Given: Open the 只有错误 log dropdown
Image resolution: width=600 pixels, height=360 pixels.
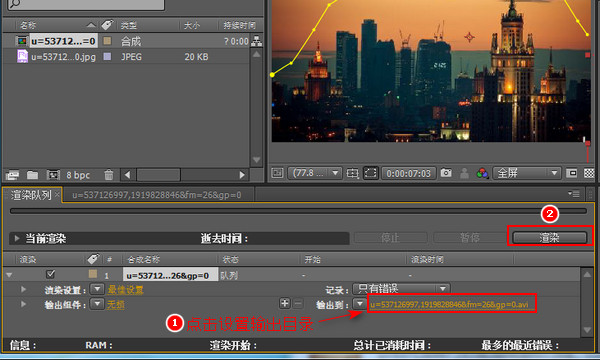Looking at the screenshot, I should [x=401, y=289].
